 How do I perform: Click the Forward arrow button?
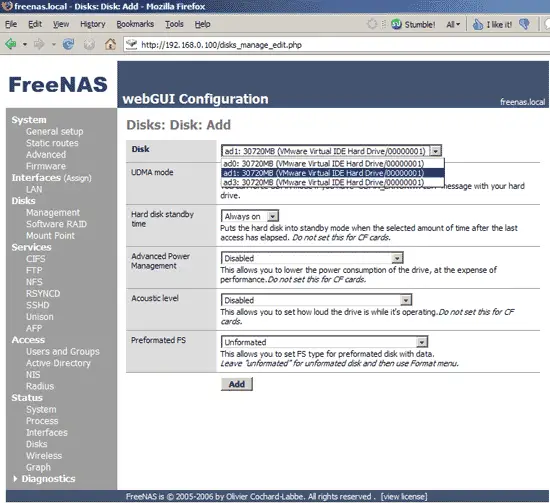pyautogui.click(x=39, y=44)
